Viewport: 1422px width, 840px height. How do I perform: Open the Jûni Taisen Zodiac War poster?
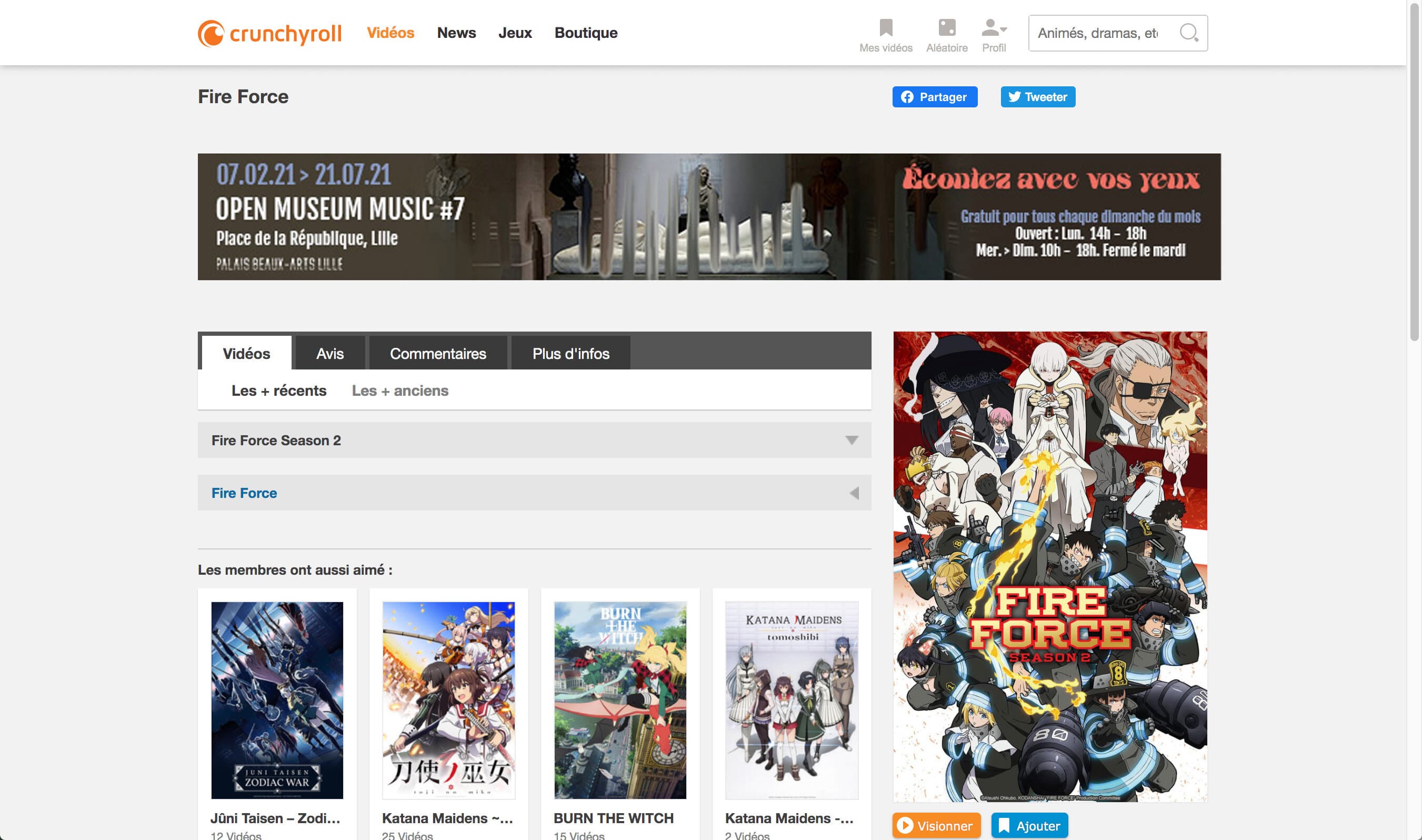[x=277, y=700]
